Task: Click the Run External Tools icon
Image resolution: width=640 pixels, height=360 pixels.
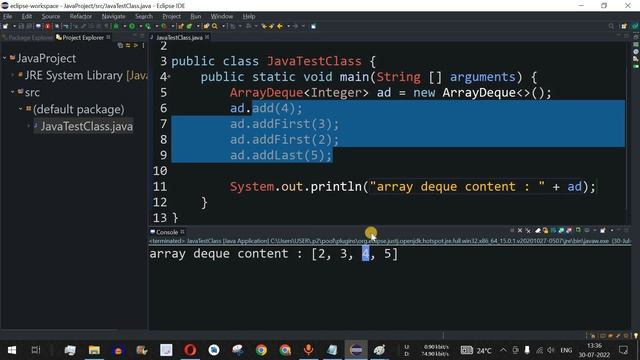Action: click(164, 26)
